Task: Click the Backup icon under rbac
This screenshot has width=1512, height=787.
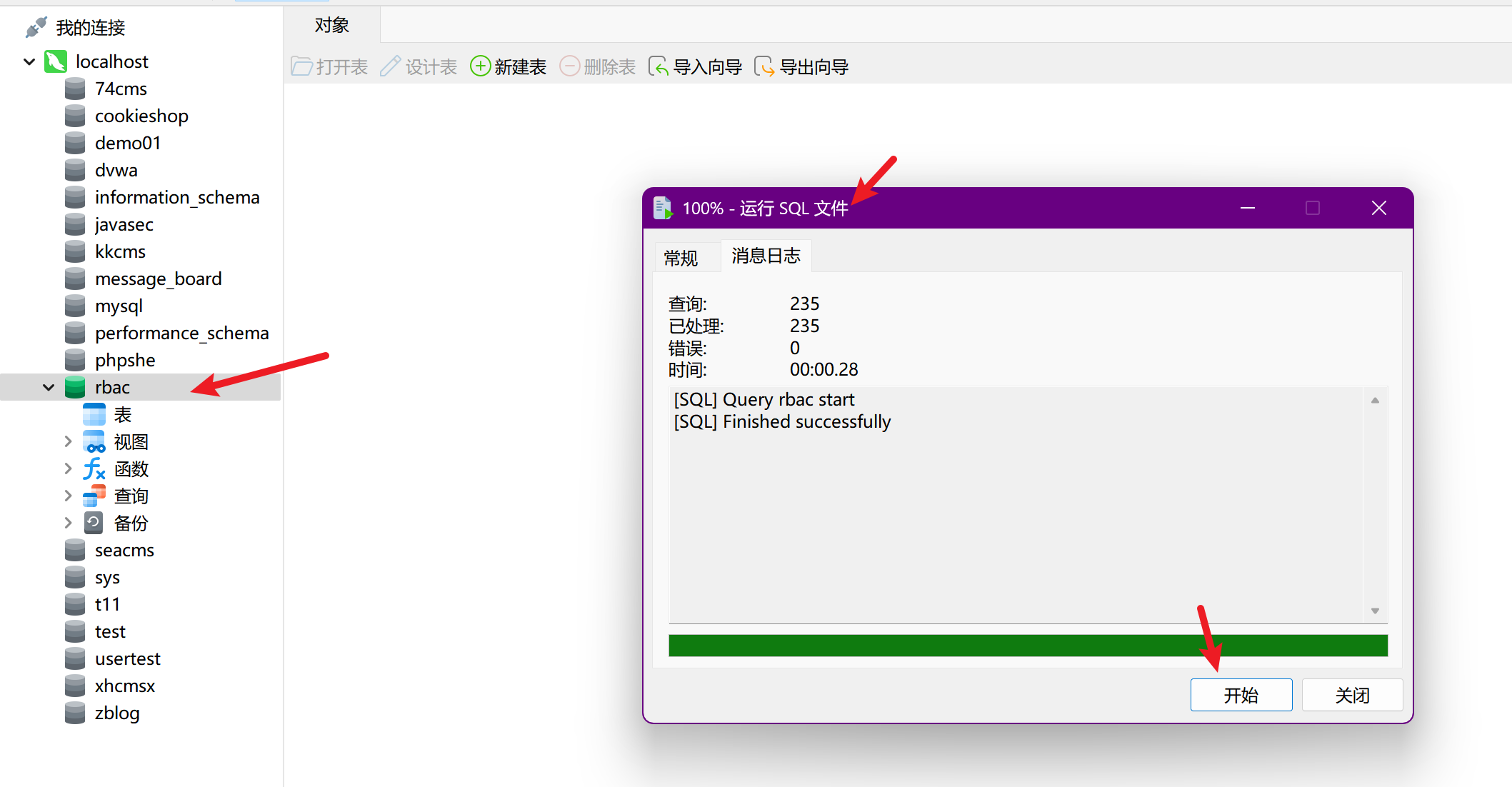Action: click(x=94, y=523)
